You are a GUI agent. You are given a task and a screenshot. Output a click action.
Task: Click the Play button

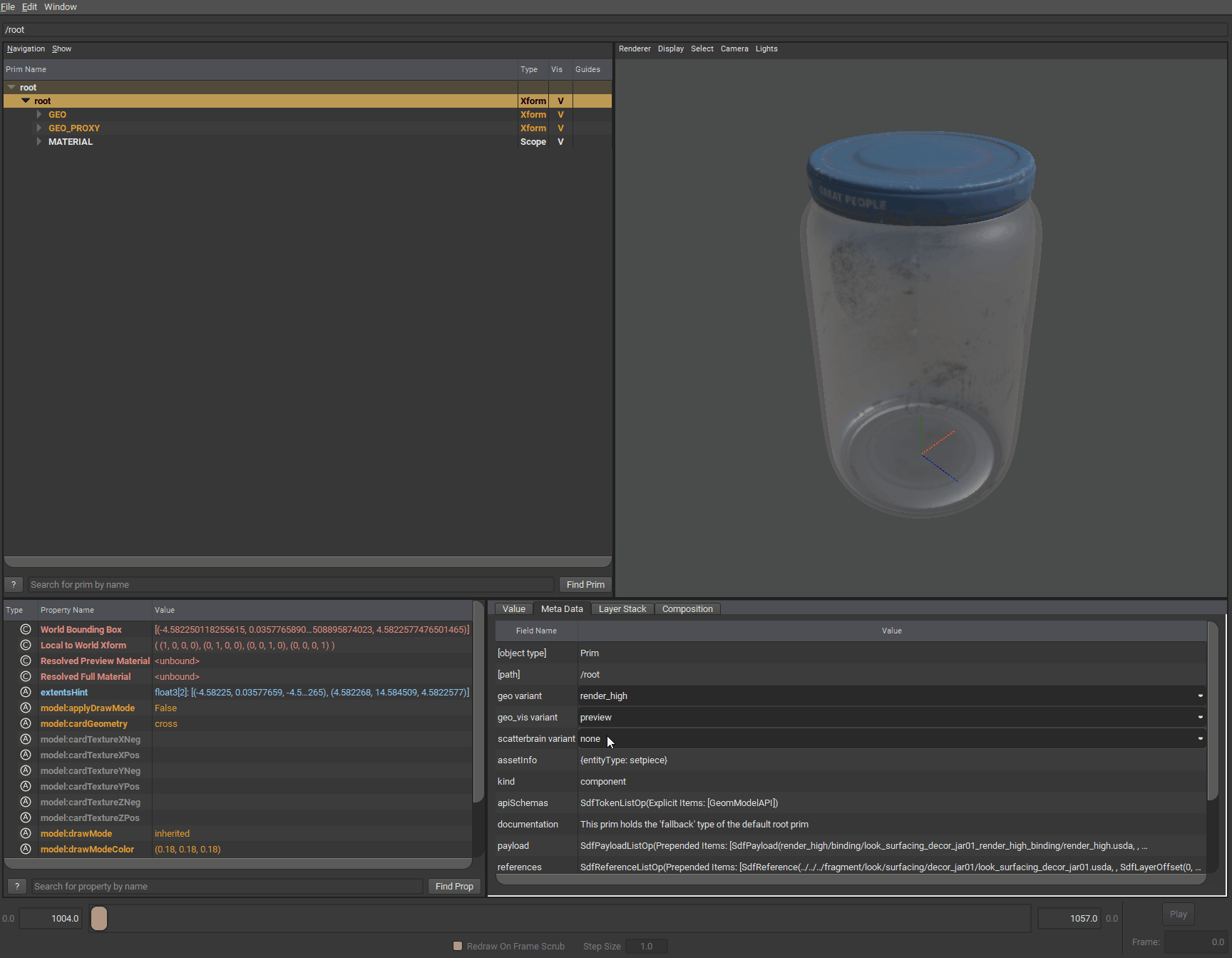pyautogui.click(x=1178, y=914)
